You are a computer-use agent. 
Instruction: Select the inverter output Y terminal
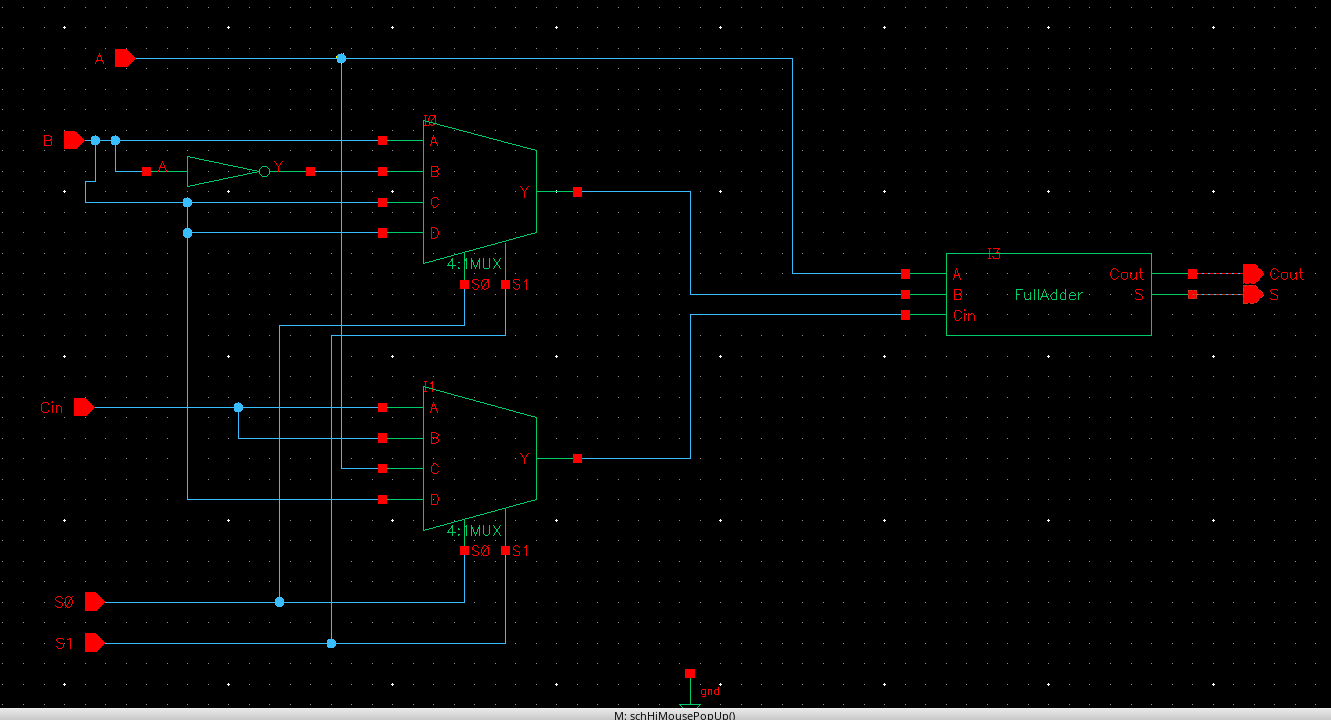(310, 172)
